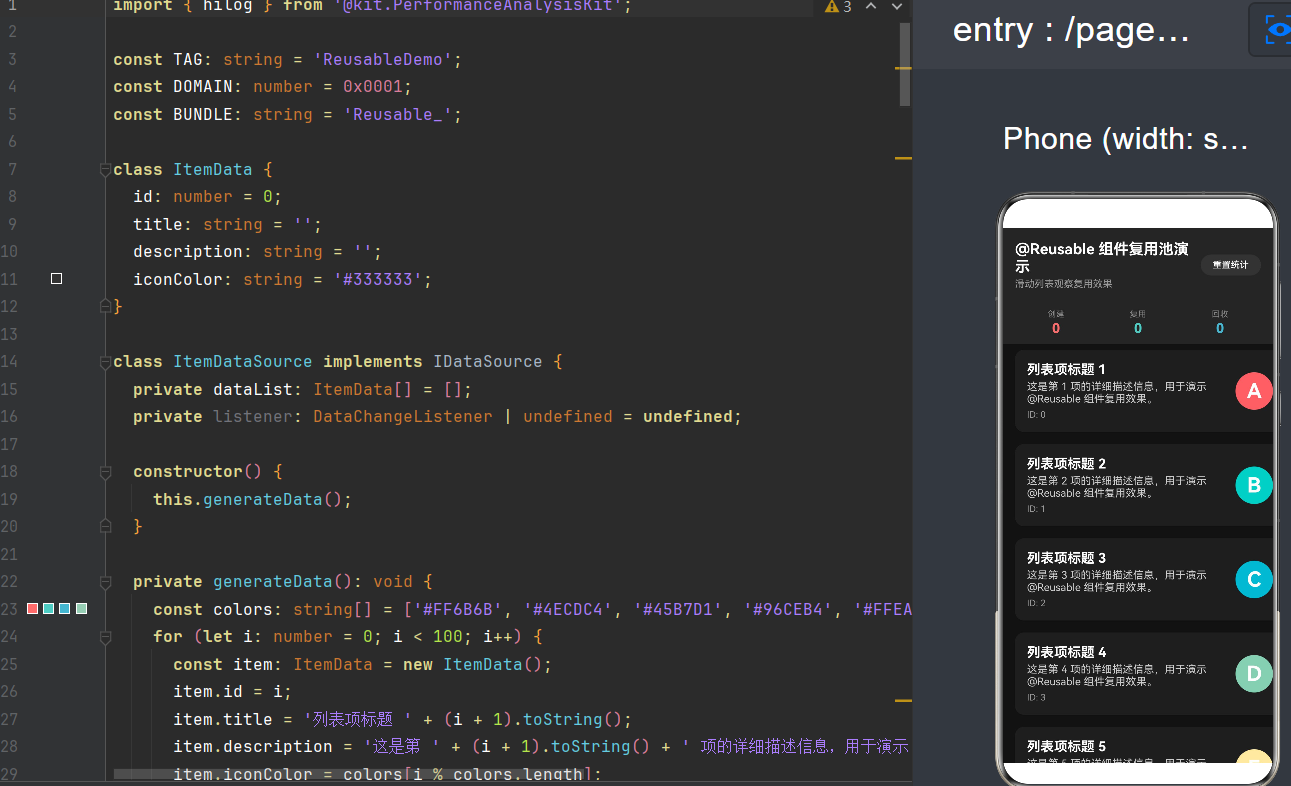Click 'ID: 2' text in third card
Viewport: 1291px width, 786px height.
coord(1036,603)
